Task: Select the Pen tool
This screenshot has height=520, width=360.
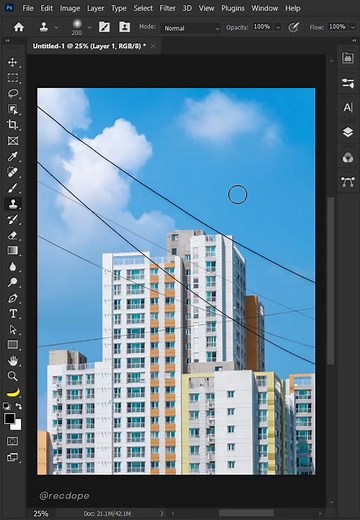Action: click(x=13, y=298)
